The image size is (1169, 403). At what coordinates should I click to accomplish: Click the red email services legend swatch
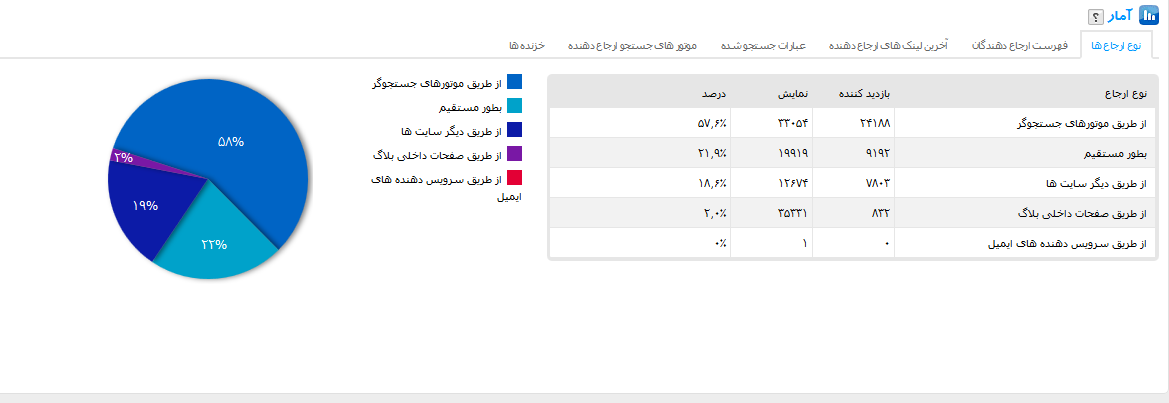click(x=514, y=177)
